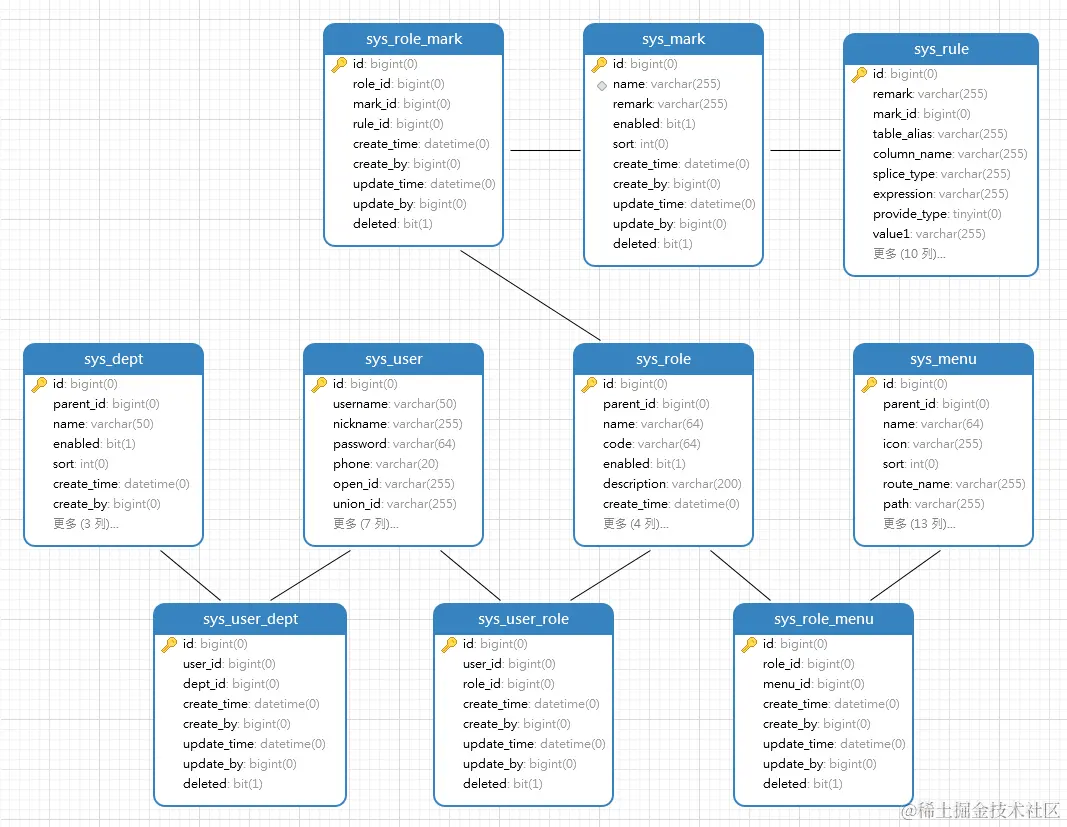
Task: Click the rule_id column in sys_role_mark
Action: point(398,124)
